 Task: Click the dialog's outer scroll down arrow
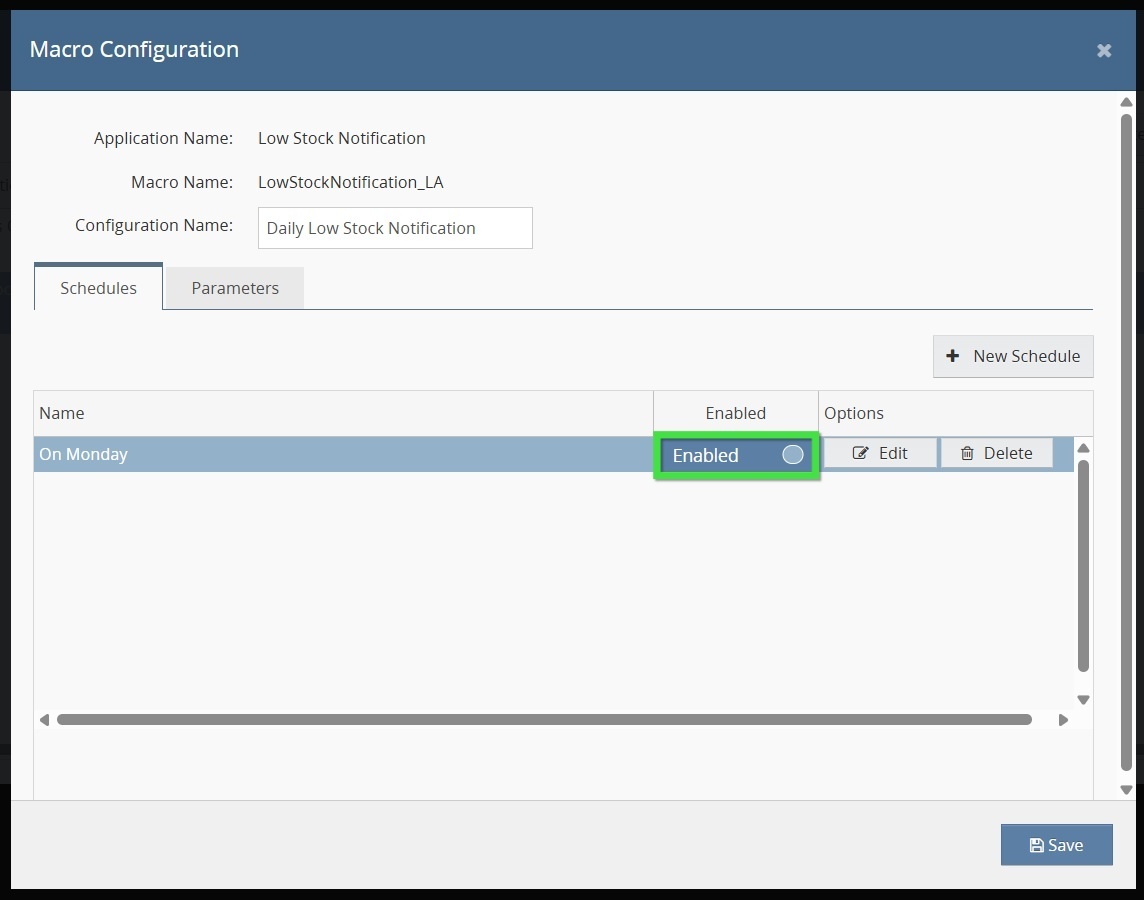click(1127, 790)
